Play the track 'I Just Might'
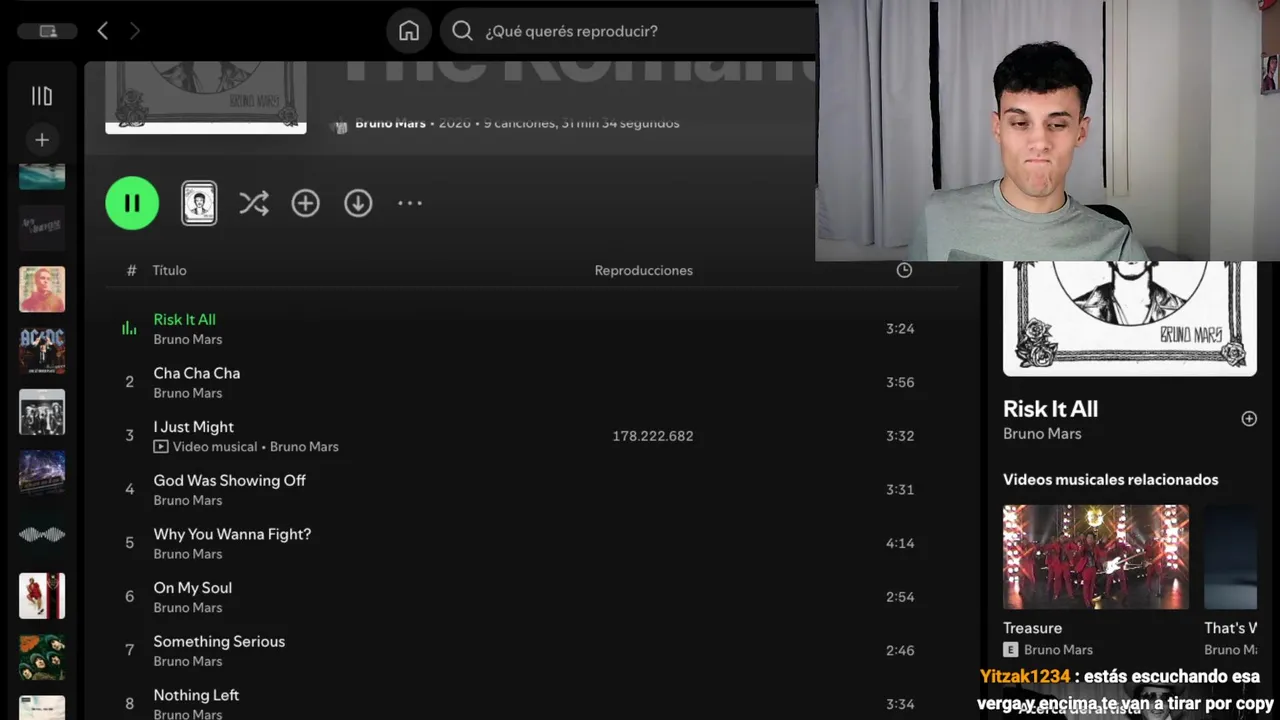 tap(193, 427)
